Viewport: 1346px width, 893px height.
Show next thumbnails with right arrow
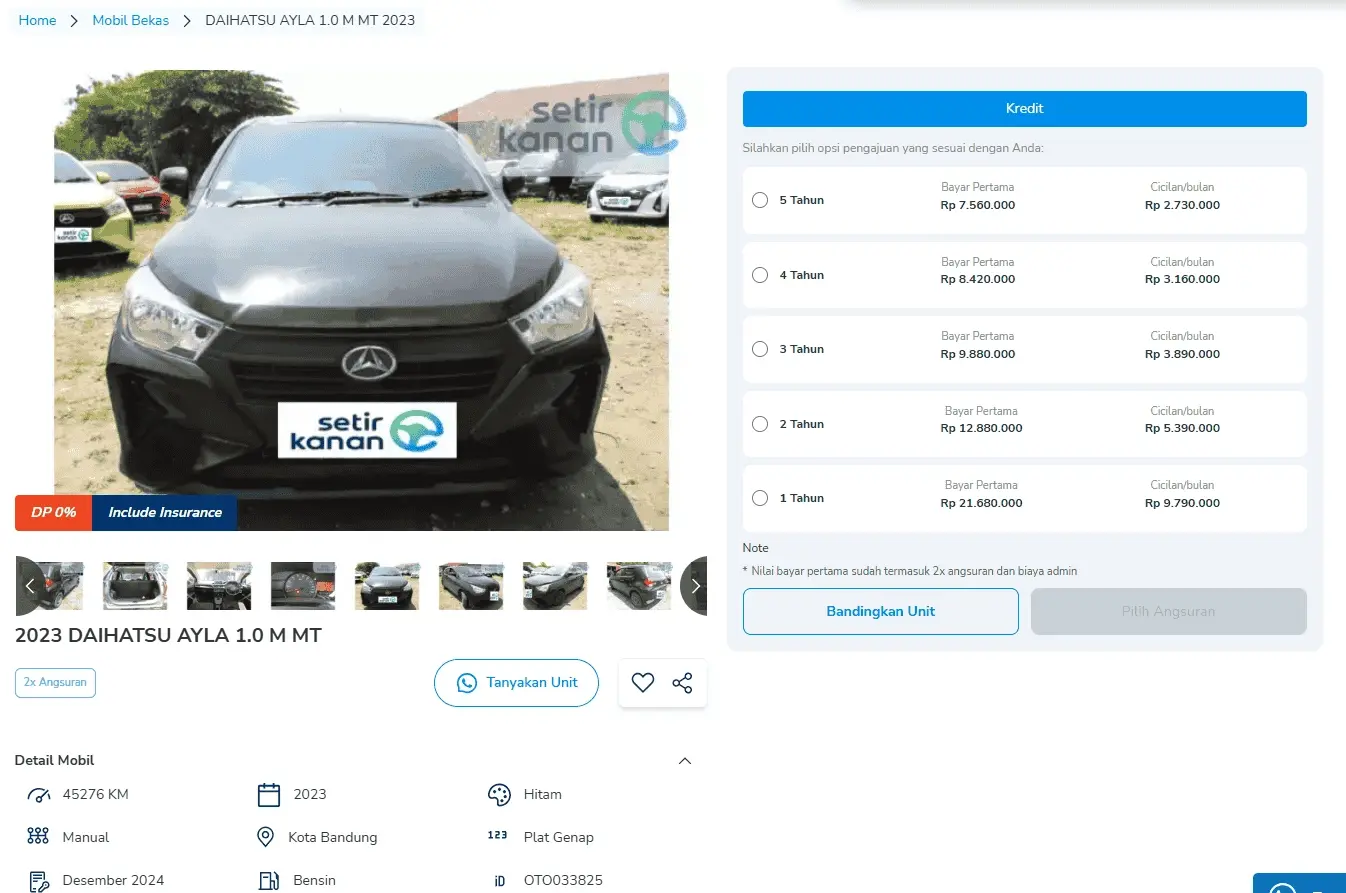695,586
